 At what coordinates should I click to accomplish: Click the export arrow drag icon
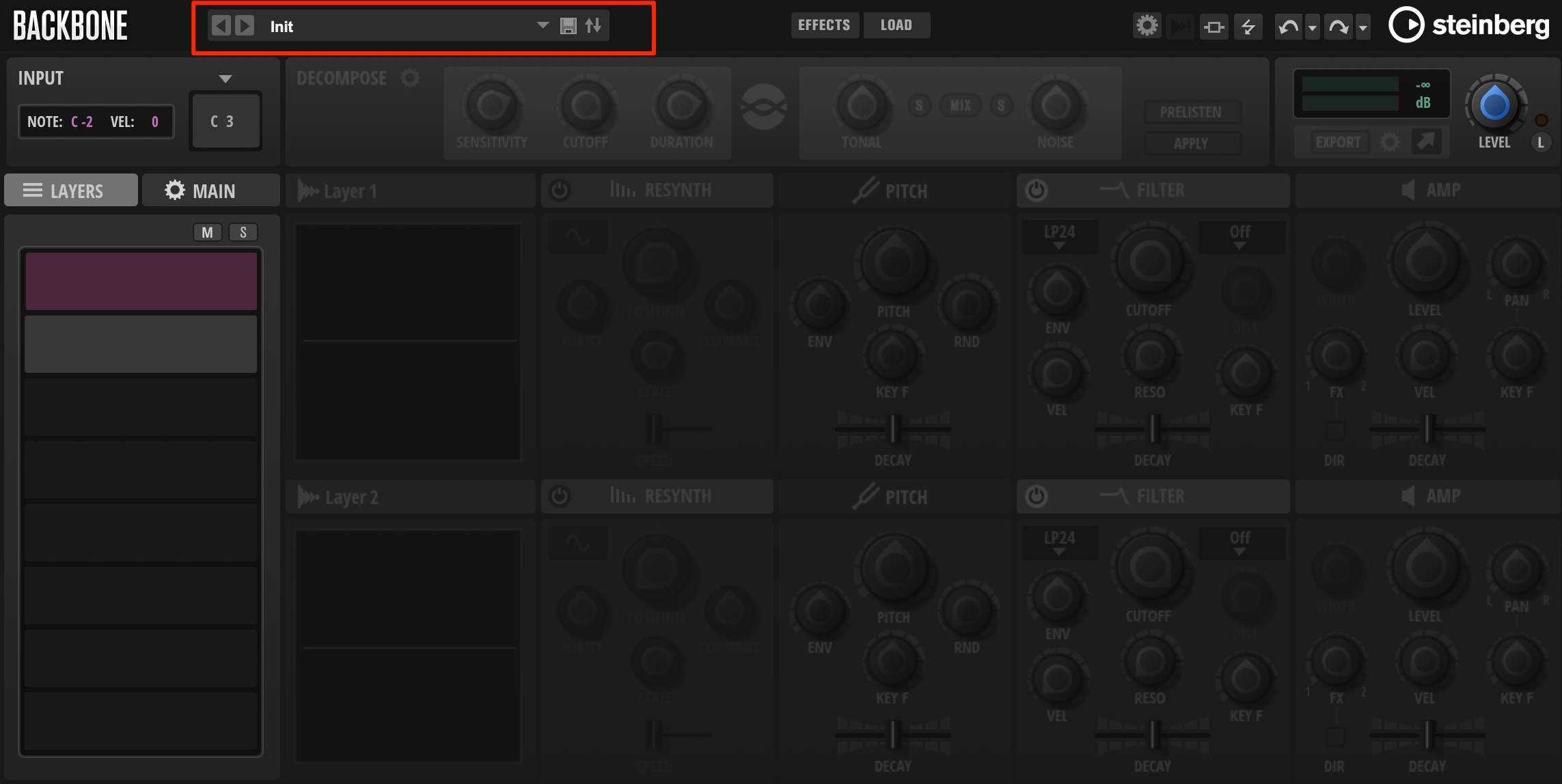pos(1426,141)
